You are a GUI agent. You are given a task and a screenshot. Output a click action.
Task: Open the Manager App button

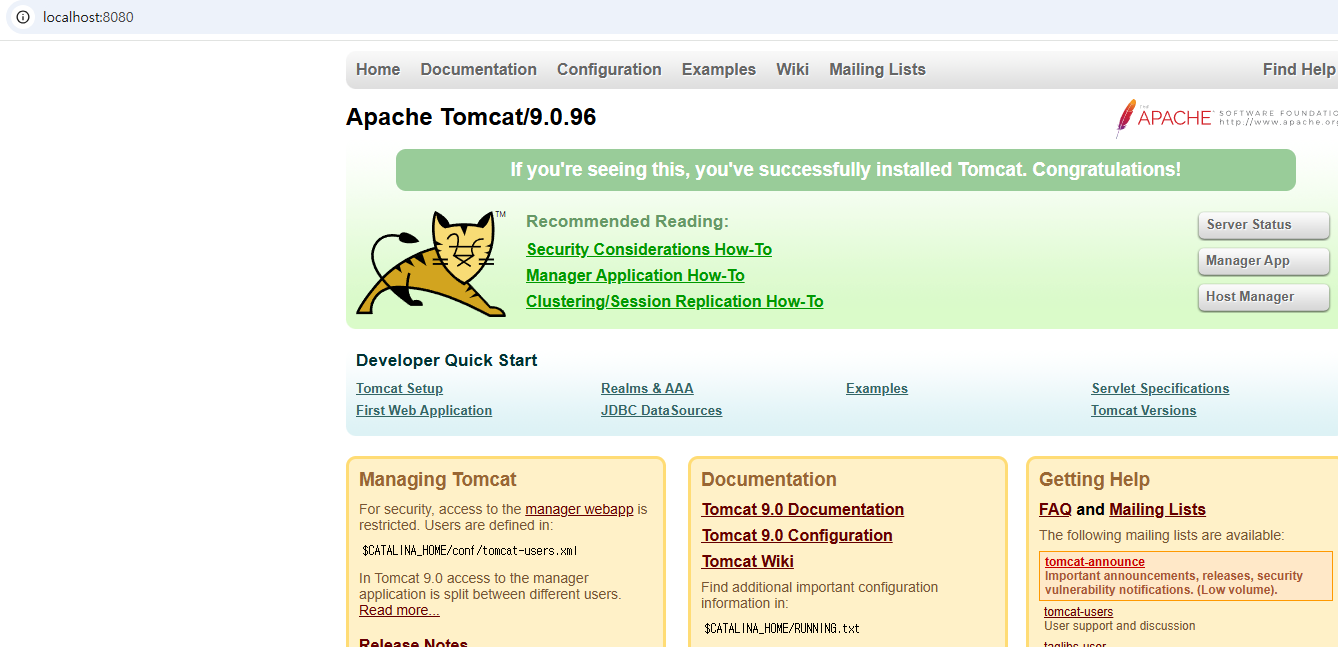click(1263, 261)
